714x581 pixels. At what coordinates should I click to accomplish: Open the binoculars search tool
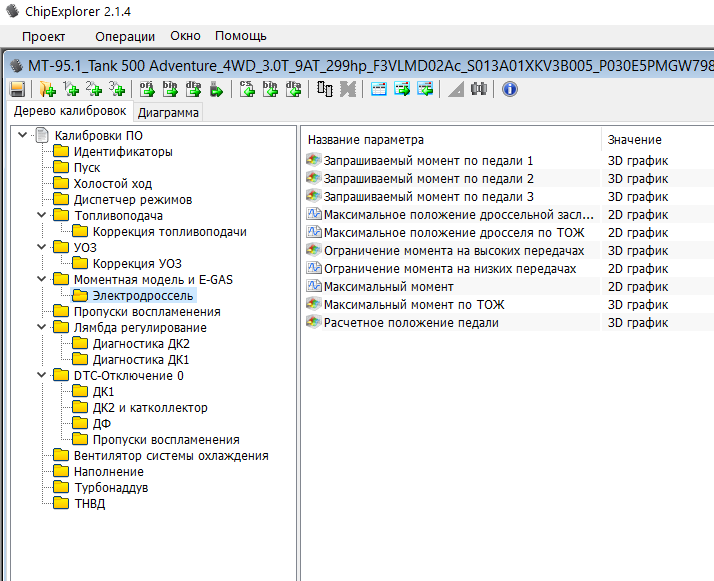click(x=478, y=89)
